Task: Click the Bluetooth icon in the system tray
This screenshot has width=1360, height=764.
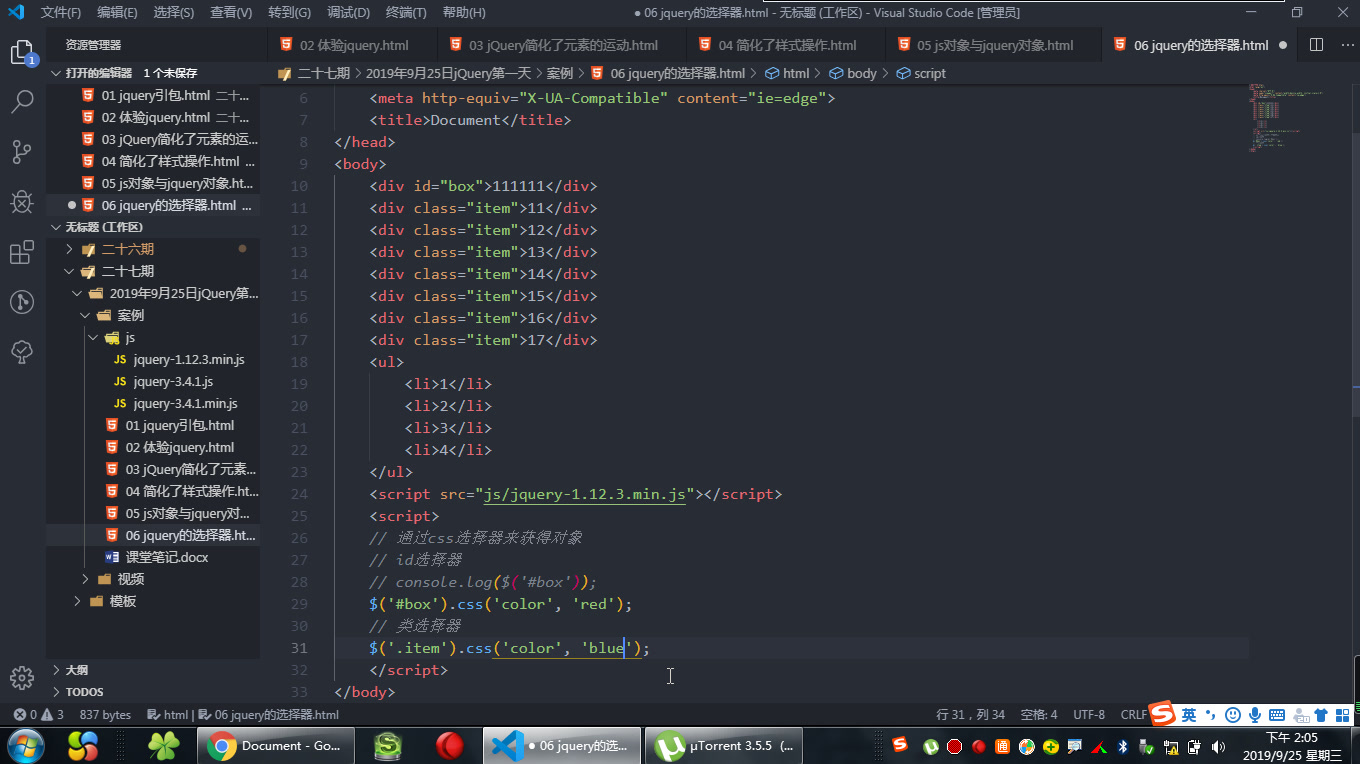Action: 1122,747
